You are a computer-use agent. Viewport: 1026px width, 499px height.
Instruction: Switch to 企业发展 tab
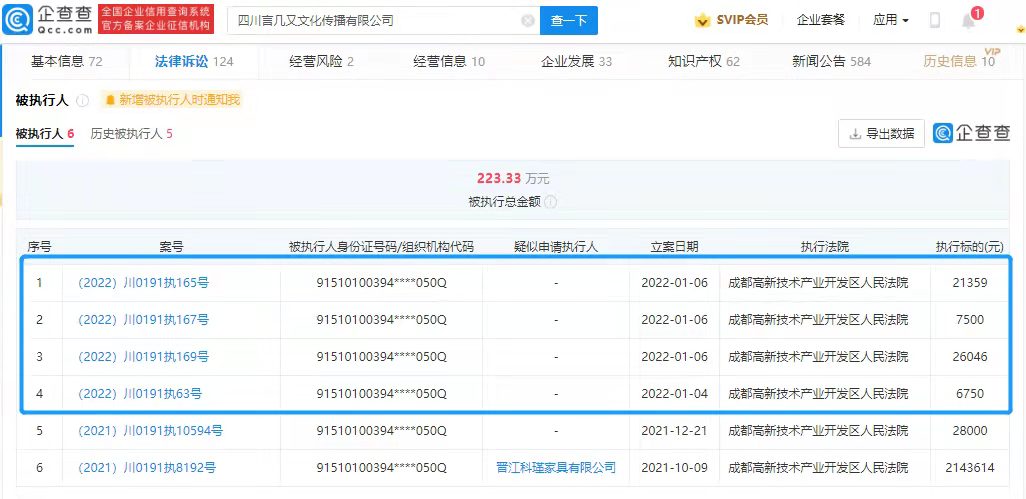tap(576, 61)
